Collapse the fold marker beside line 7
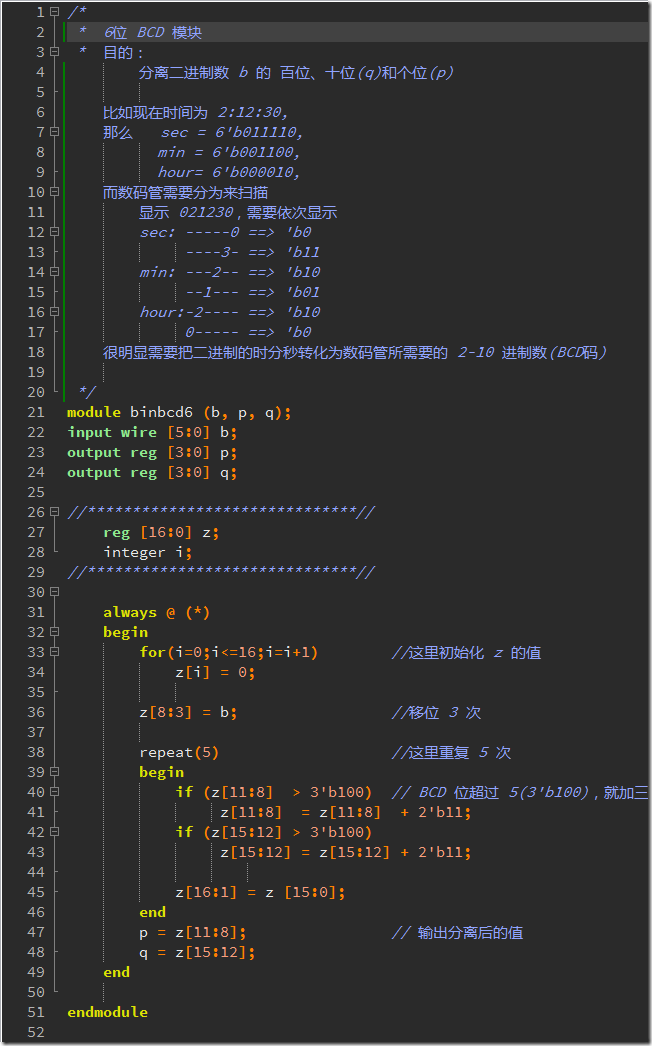The width and height of the screenshot is (652, 1046). [x=55, y=132]
